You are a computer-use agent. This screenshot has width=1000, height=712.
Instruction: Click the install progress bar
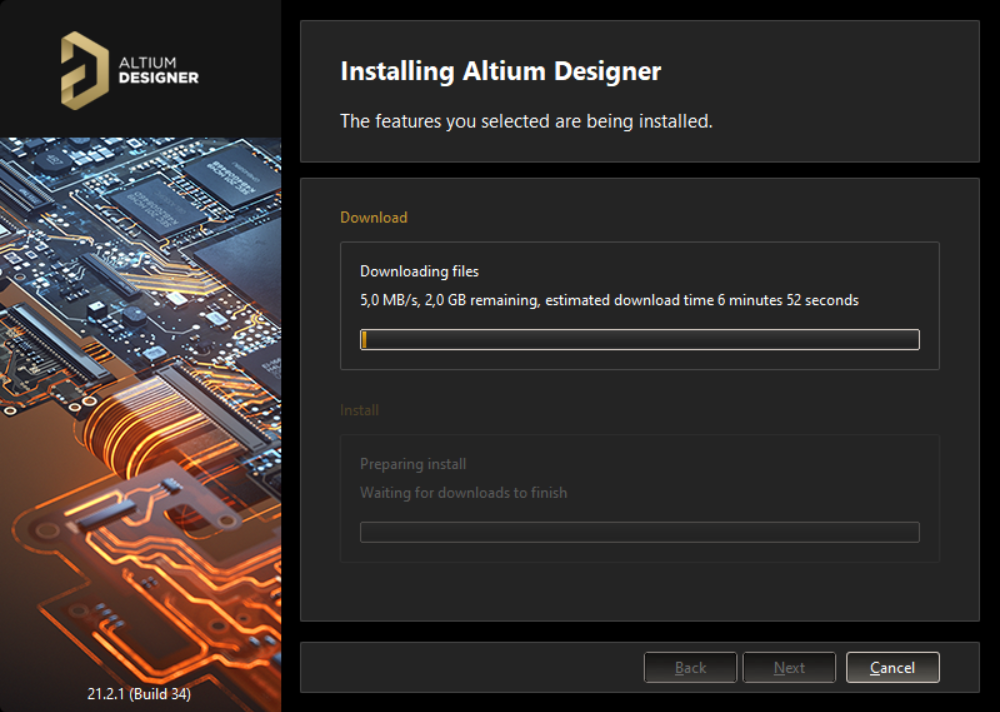click(640, 532)
